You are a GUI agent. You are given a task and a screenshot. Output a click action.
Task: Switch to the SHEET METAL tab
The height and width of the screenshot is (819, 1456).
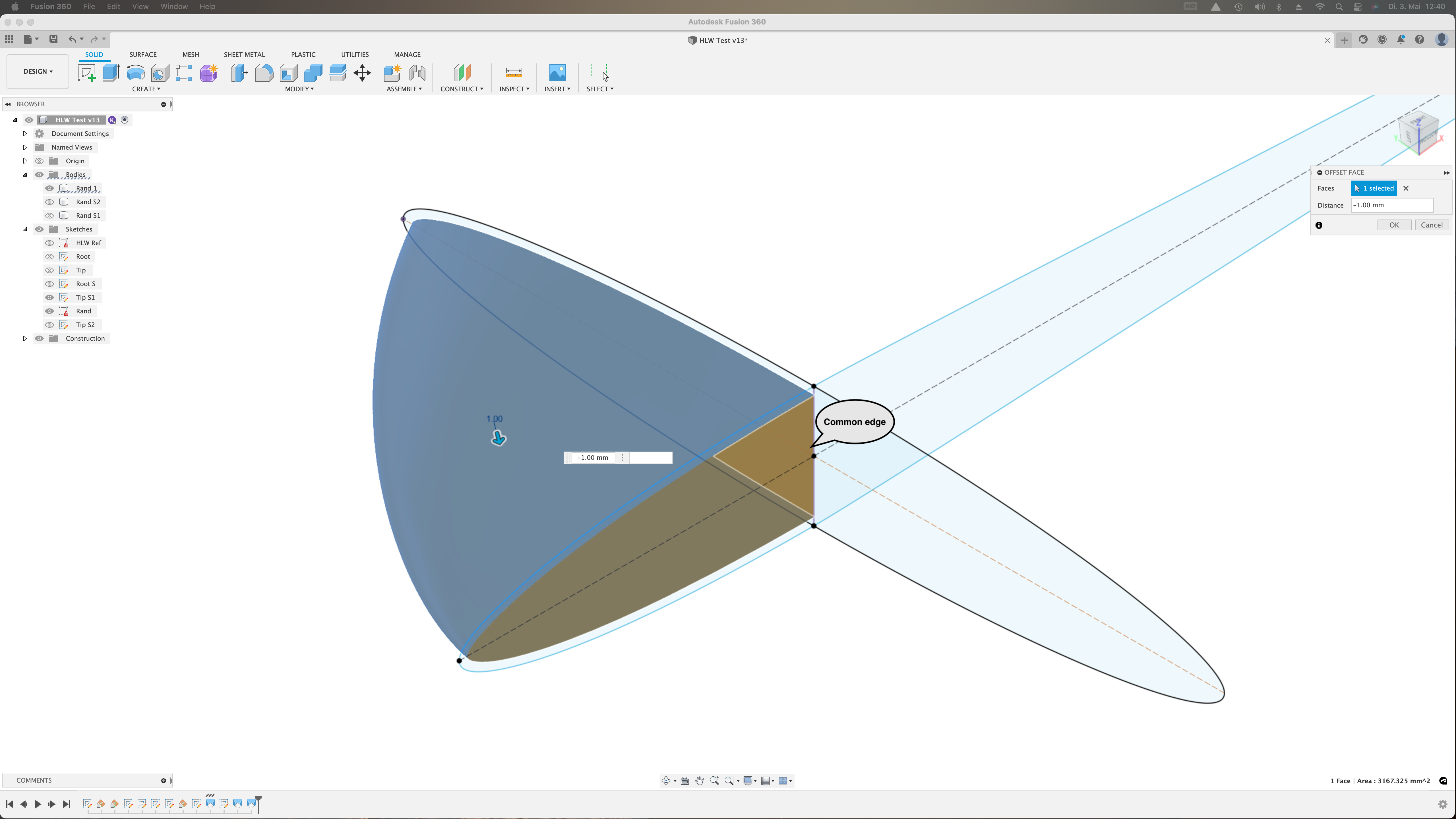click(244, 54)
